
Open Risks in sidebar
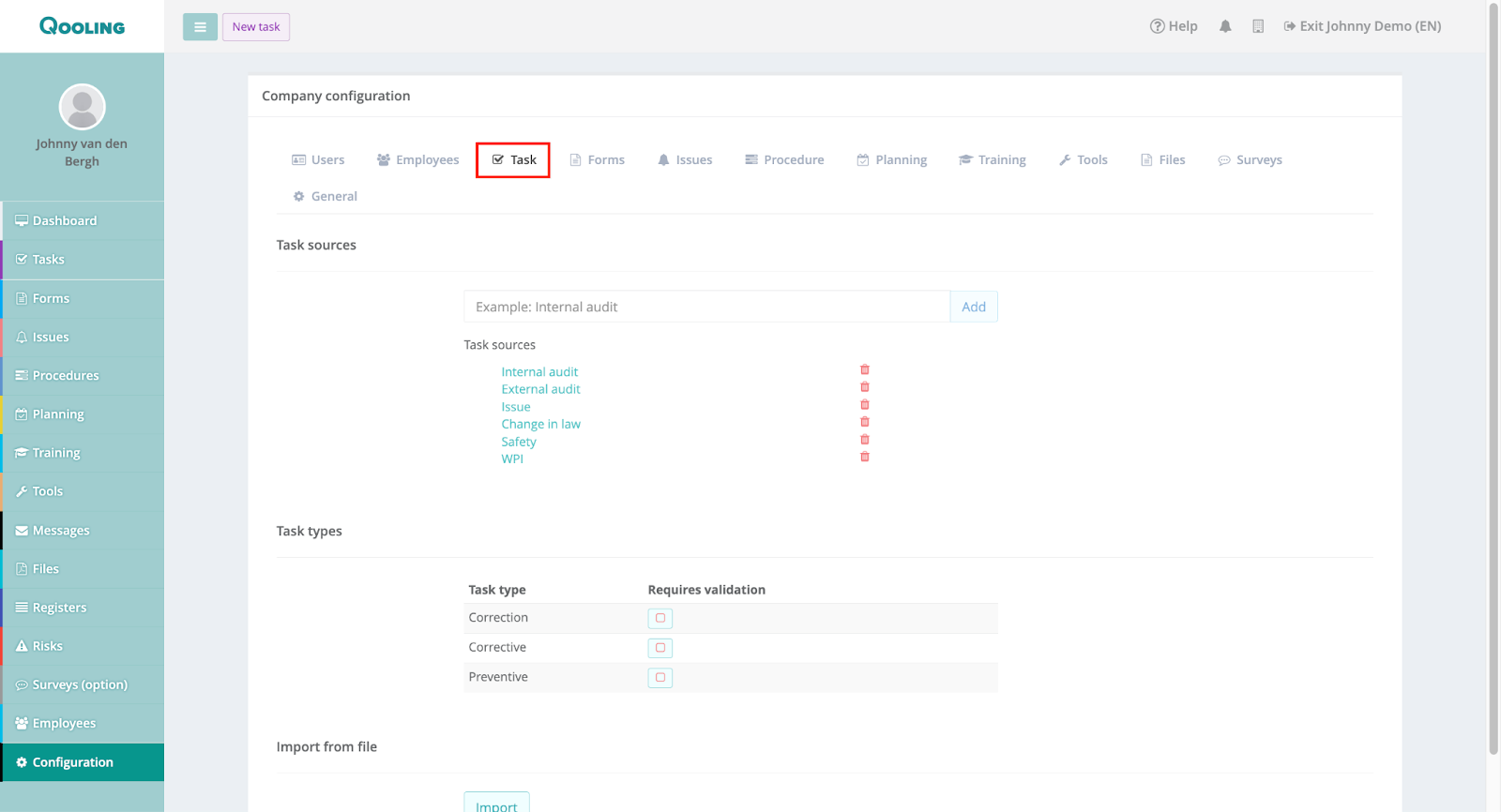pos(83,646)
